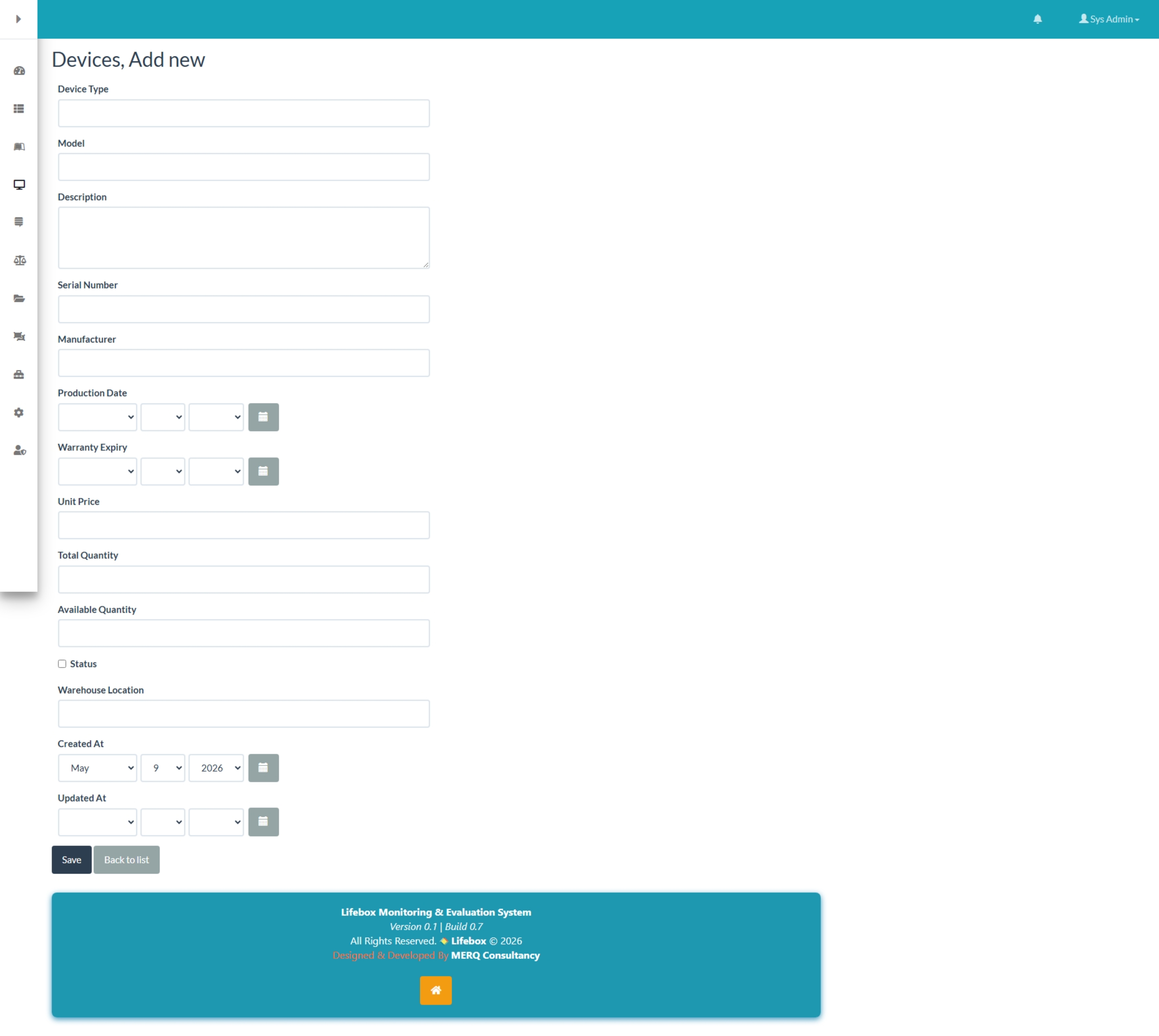Open the monitor Devices icon in sidebar
Viewport: 1159px width, 1036px height.
tap(19, 185)
